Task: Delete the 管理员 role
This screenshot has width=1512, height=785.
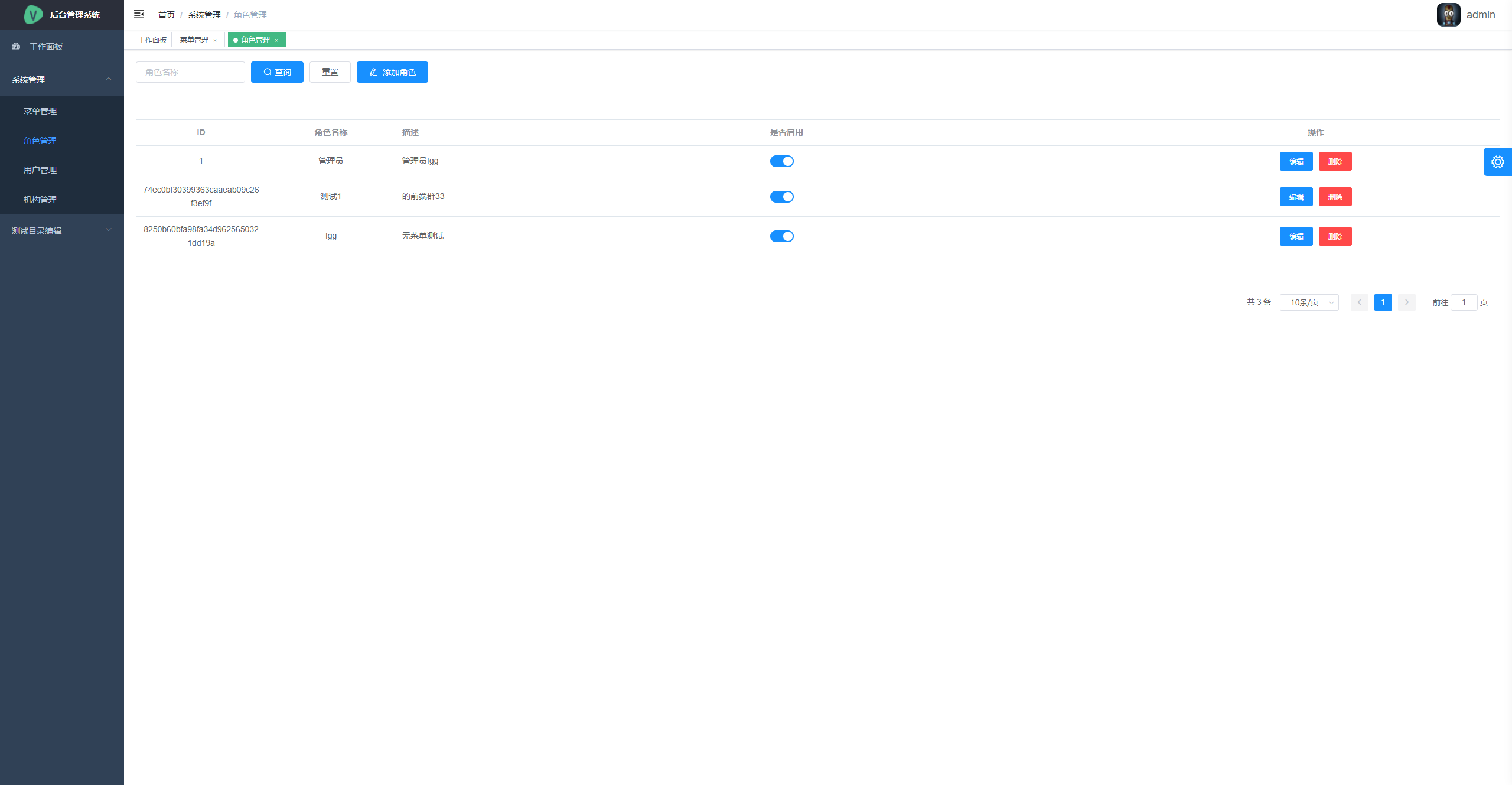Action: coord(1335,161)
